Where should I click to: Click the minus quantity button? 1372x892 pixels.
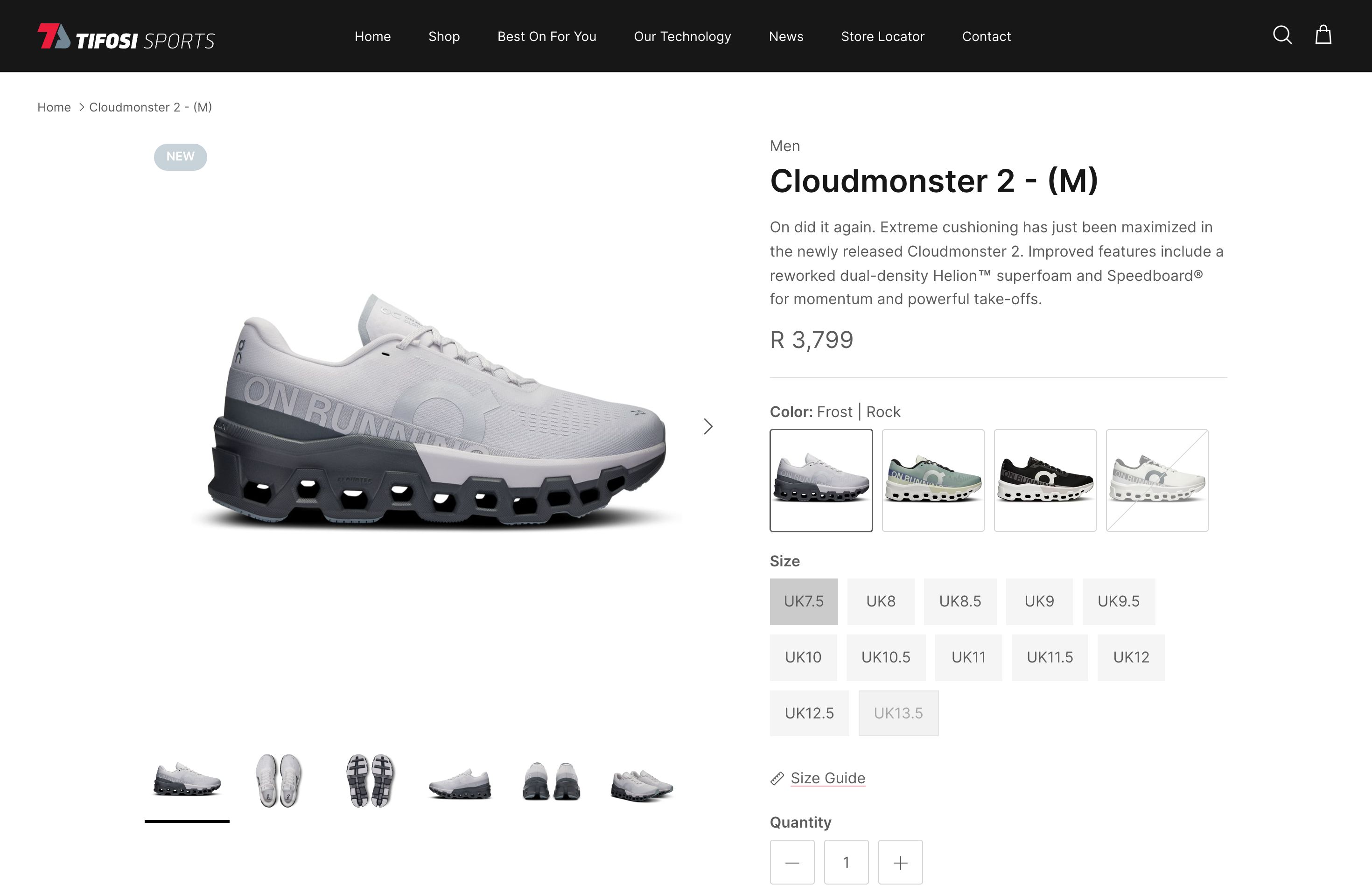click(792, 862)
